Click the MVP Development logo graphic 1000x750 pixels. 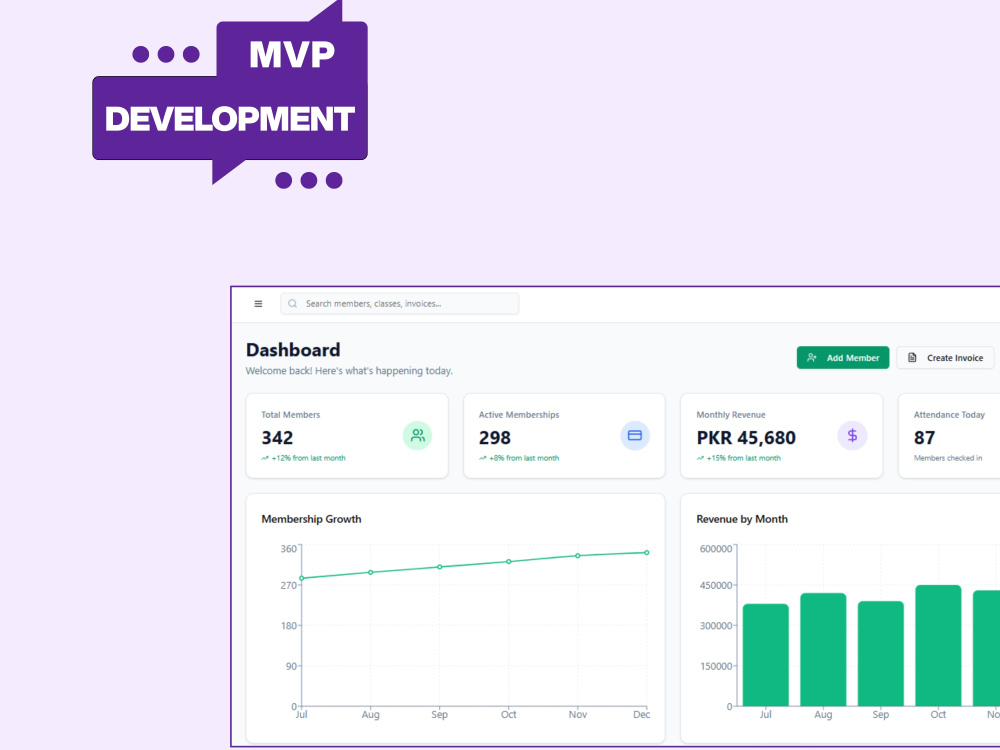230,94
